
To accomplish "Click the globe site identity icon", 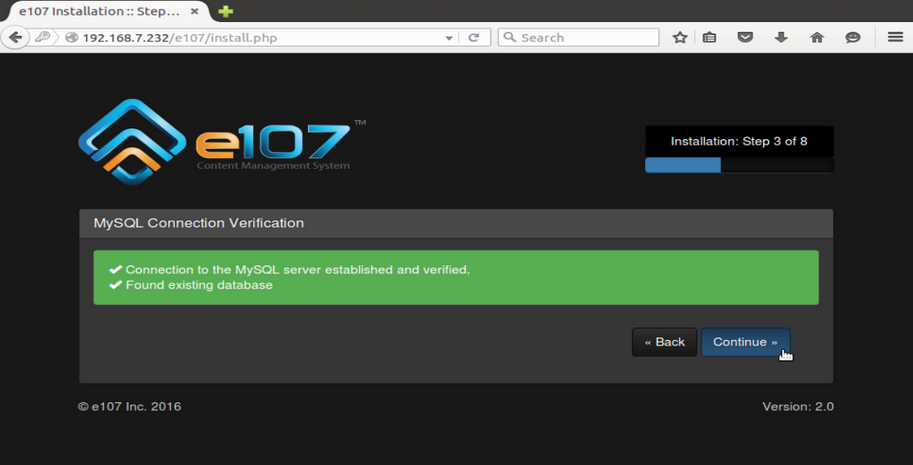I will [72, 38].
